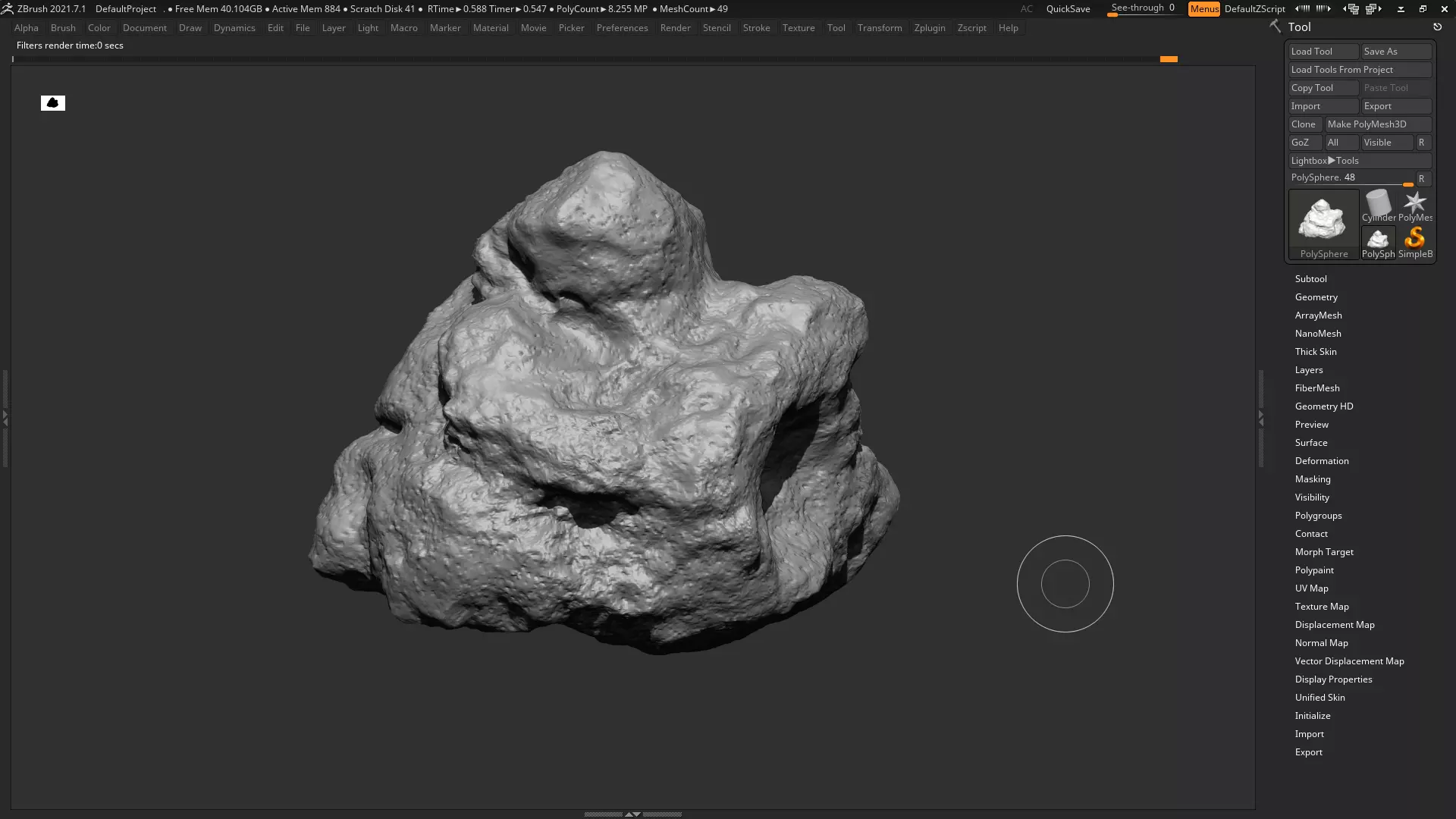Viewport: 1456px width, 819px height.
Task: Expand the Deformation section
Action: click(x=1321, y=461)
